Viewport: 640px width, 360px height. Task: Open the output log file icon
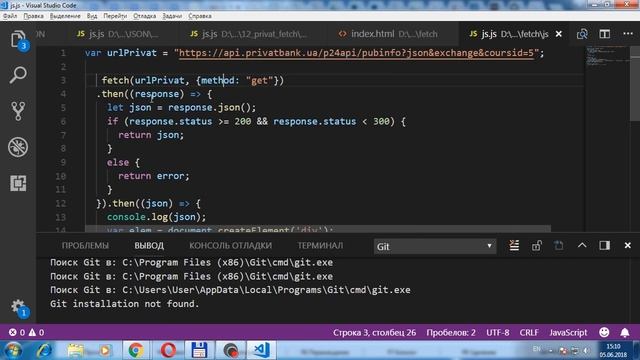558,246
